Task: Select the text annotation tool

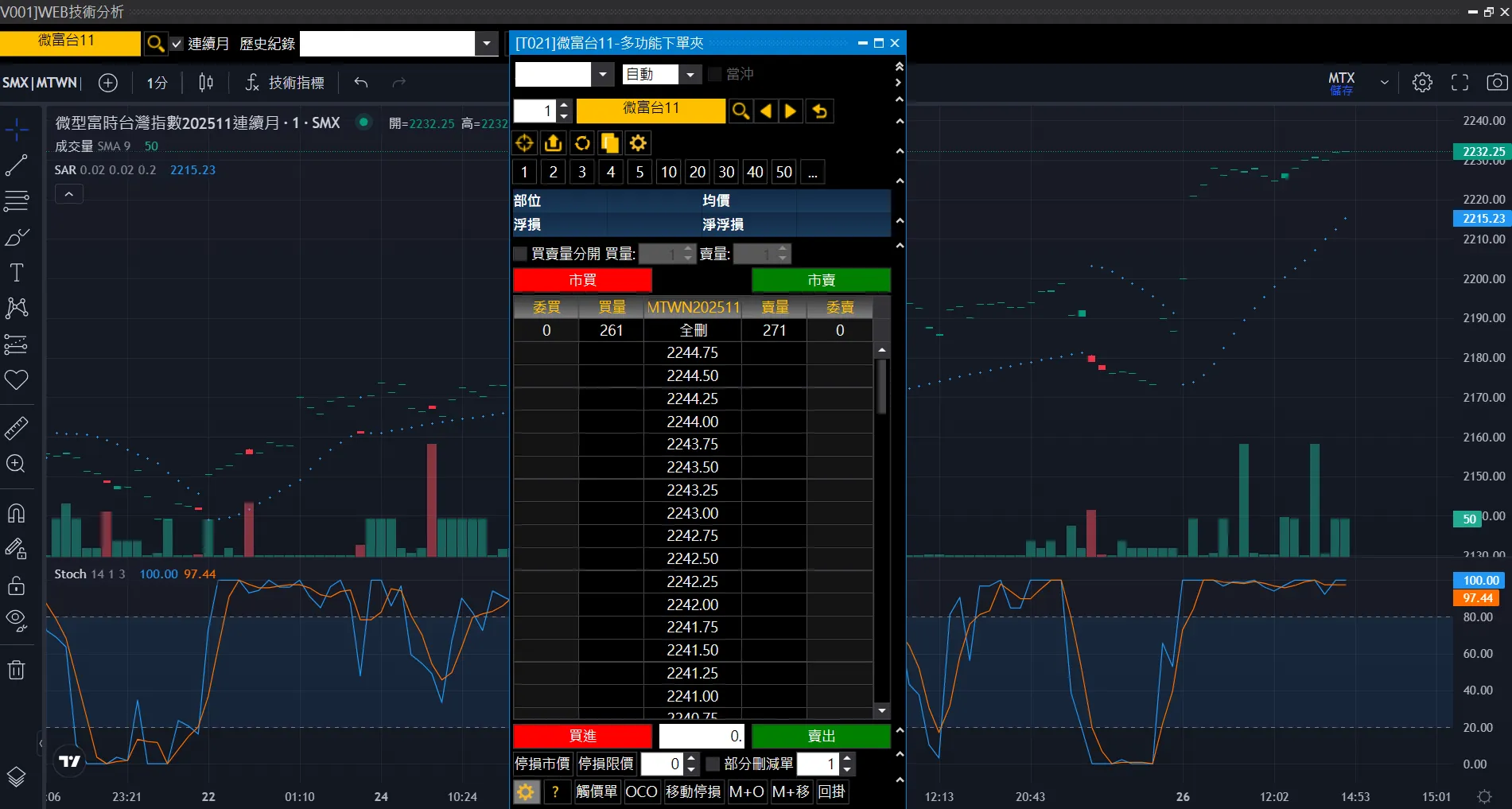Action: [17, 273]
